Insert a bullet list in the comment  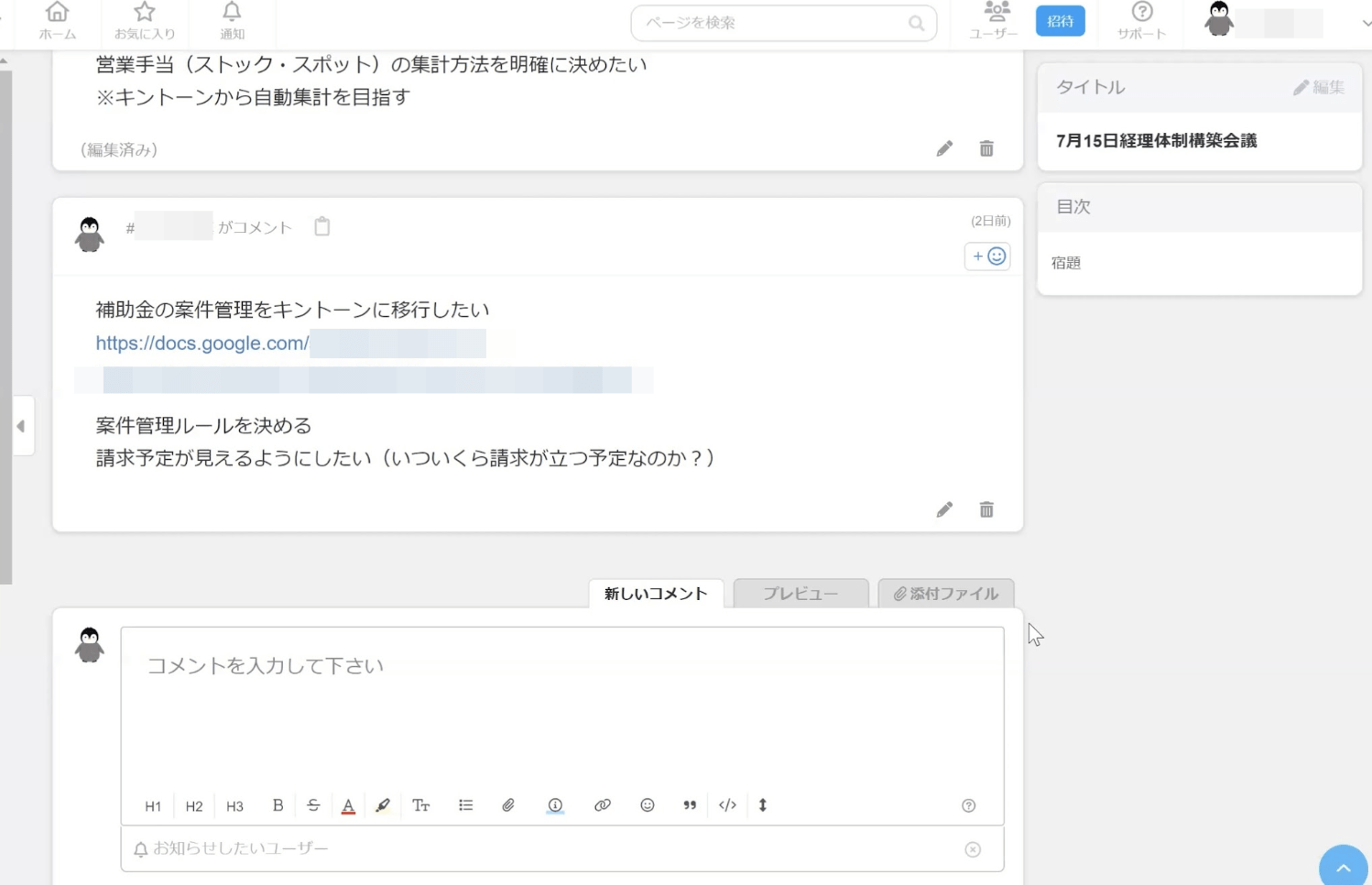[465, 805]
